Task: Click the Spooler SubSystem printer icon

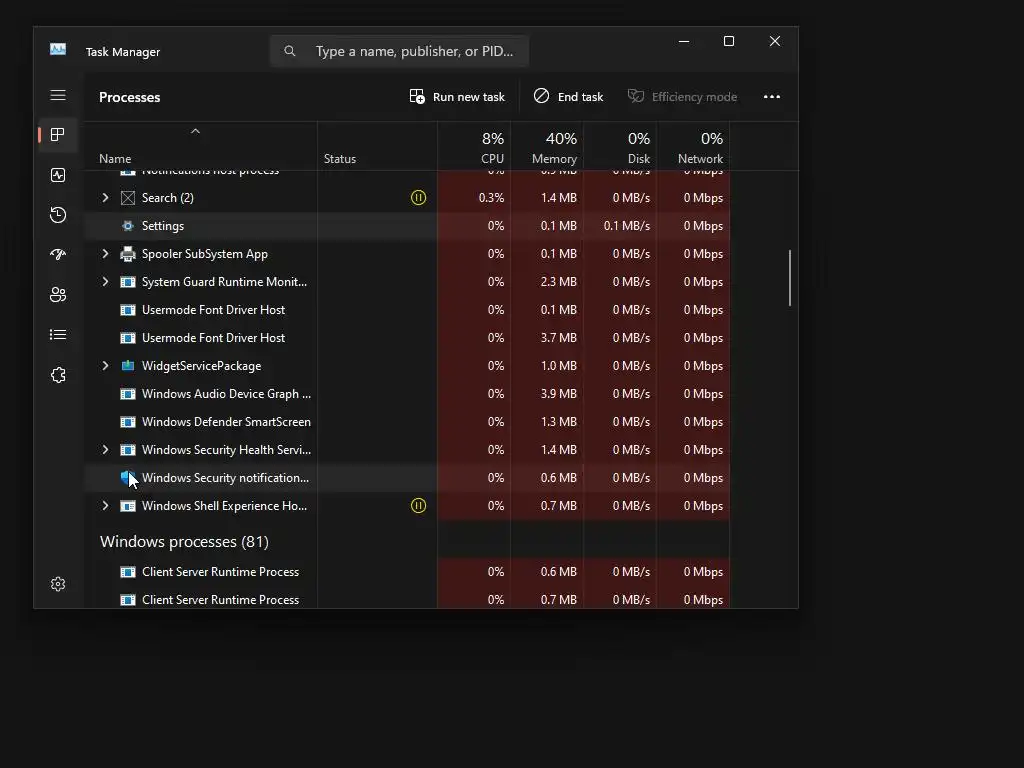Action: point(128,254)
